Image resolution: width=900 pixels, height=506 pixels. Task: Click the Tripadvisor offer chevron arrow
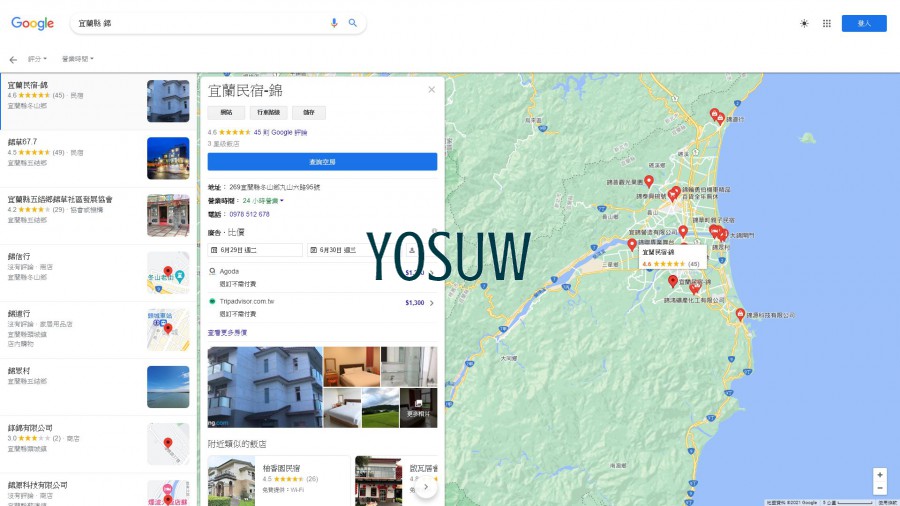[432, 303]
